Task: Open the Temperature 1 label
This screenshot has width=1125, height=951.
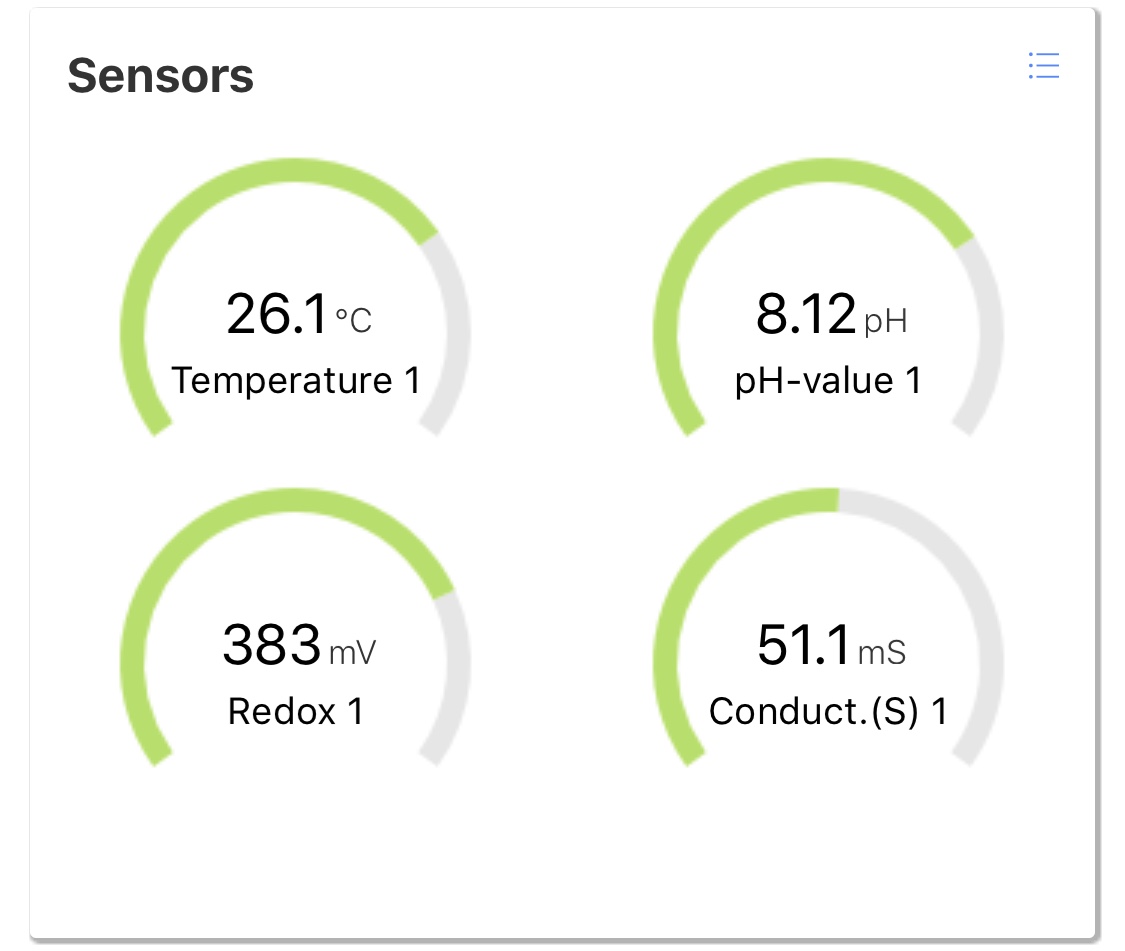Action: 295,381
